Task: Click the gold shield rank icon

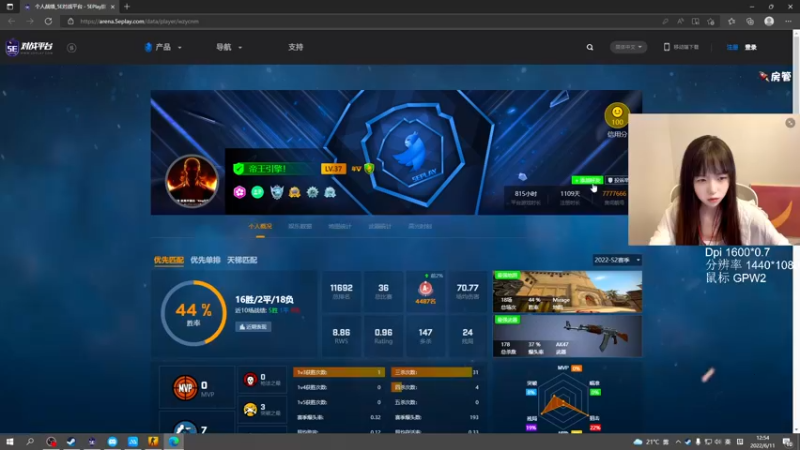Action: [369, 168]
